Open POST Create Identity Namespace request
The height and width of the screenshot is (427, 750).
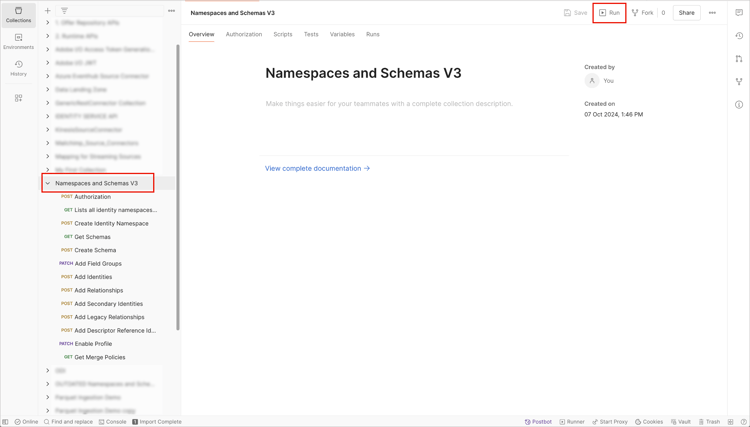109,223
